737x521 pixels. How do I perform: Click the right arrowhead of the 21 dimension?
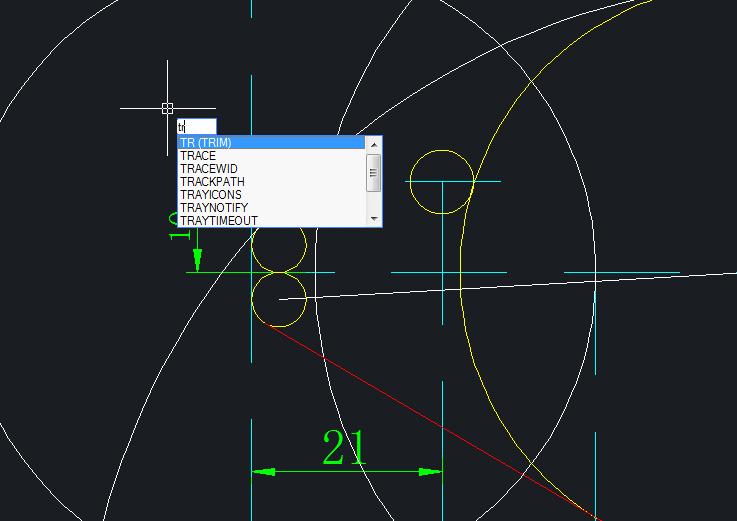click(x=430, y=472)
